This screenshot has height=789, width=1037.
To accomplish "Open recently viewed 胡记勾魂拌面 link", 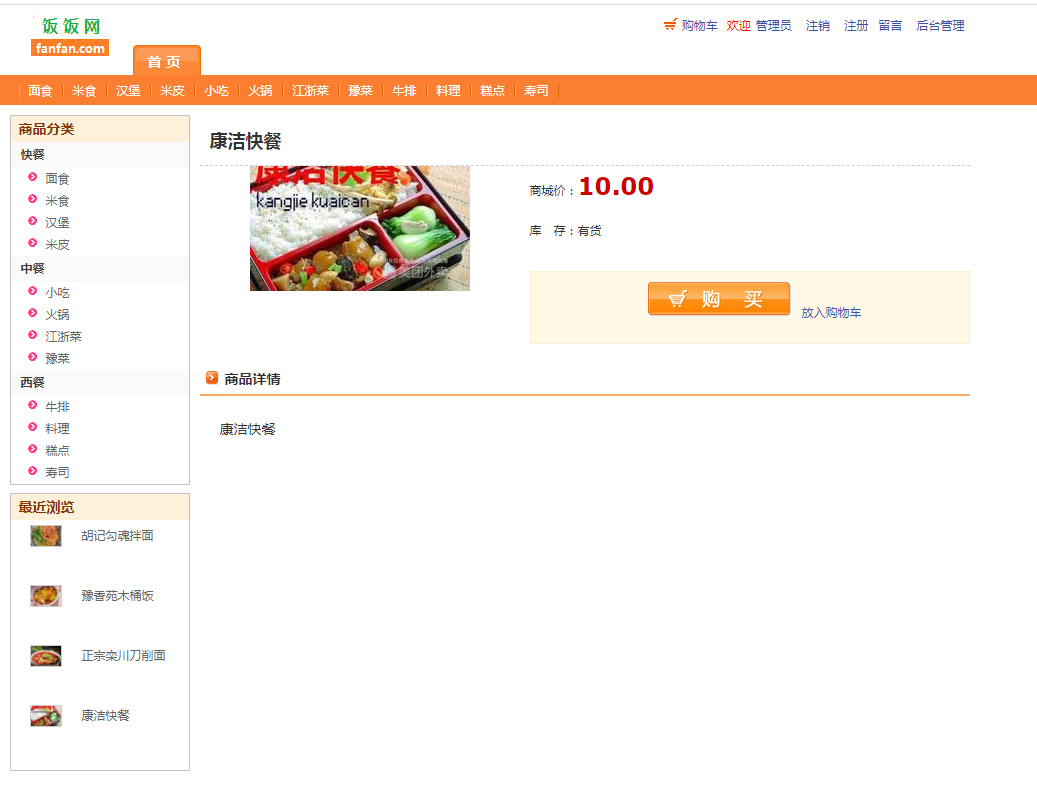I will click(x=117, y=535).
